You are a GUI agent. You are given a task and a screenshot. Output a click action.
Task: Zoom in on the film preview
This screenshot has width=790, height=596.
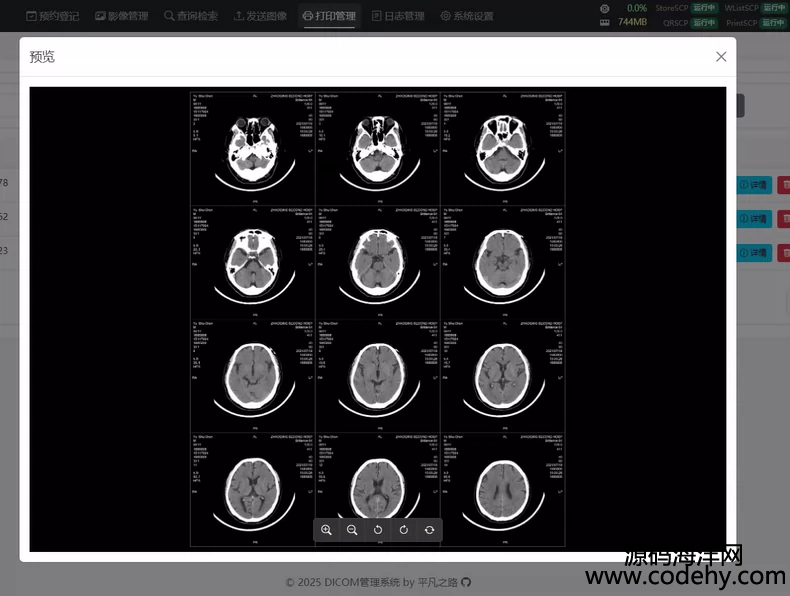click(x=326, y=530)
